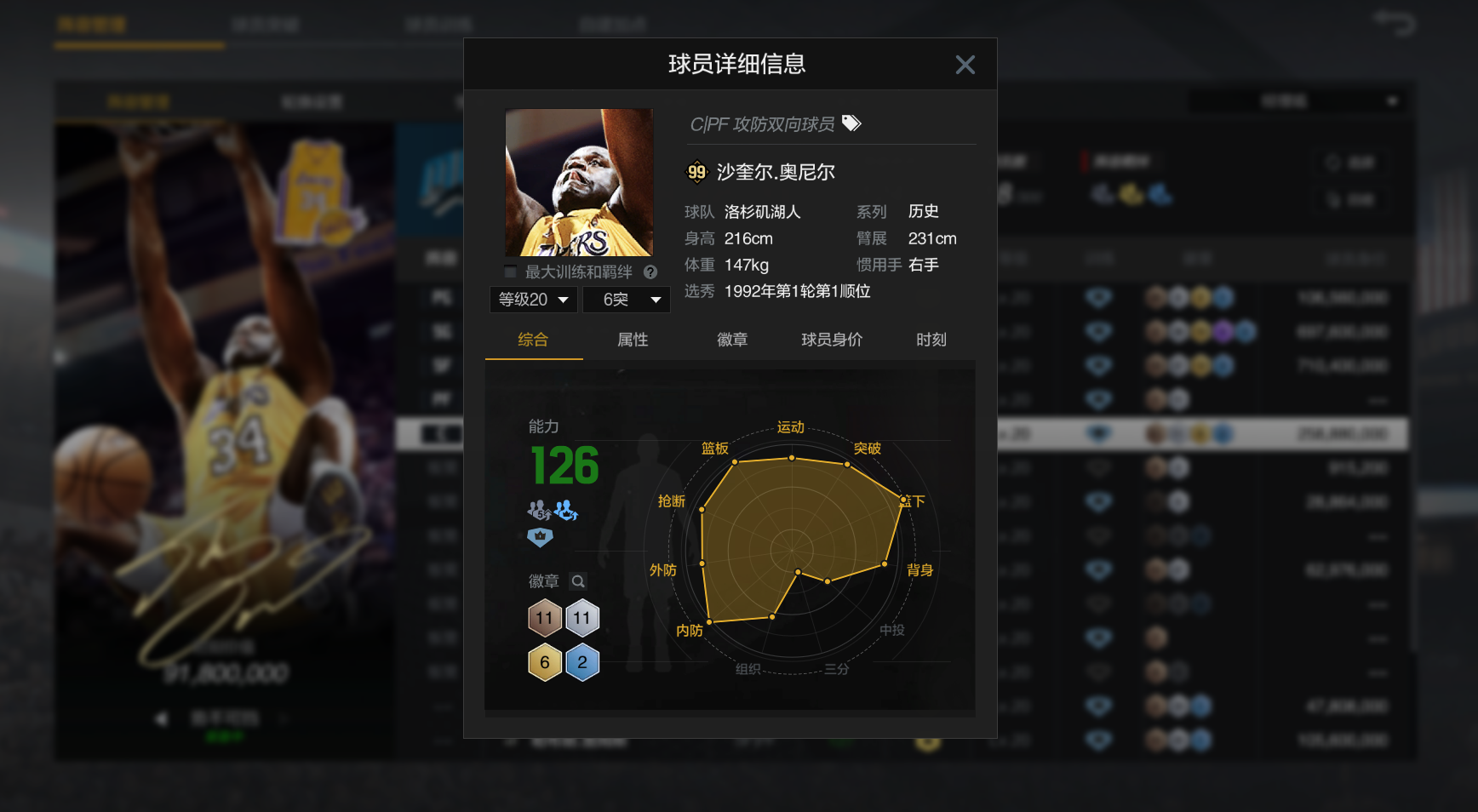1478x812 pixels.
Task: Click the gold badge showing 6
Action: click(x=545, y=662)
